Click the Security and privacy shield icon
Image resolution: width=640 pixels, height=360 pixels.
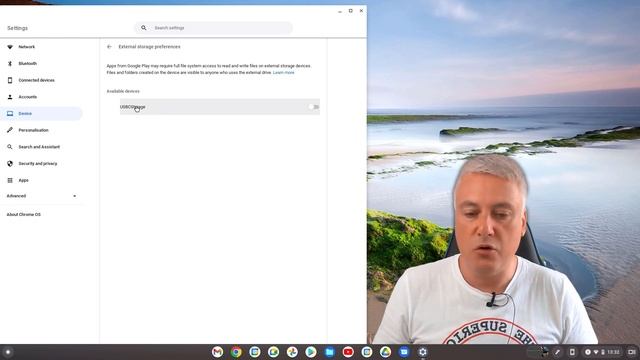point(10,163)
